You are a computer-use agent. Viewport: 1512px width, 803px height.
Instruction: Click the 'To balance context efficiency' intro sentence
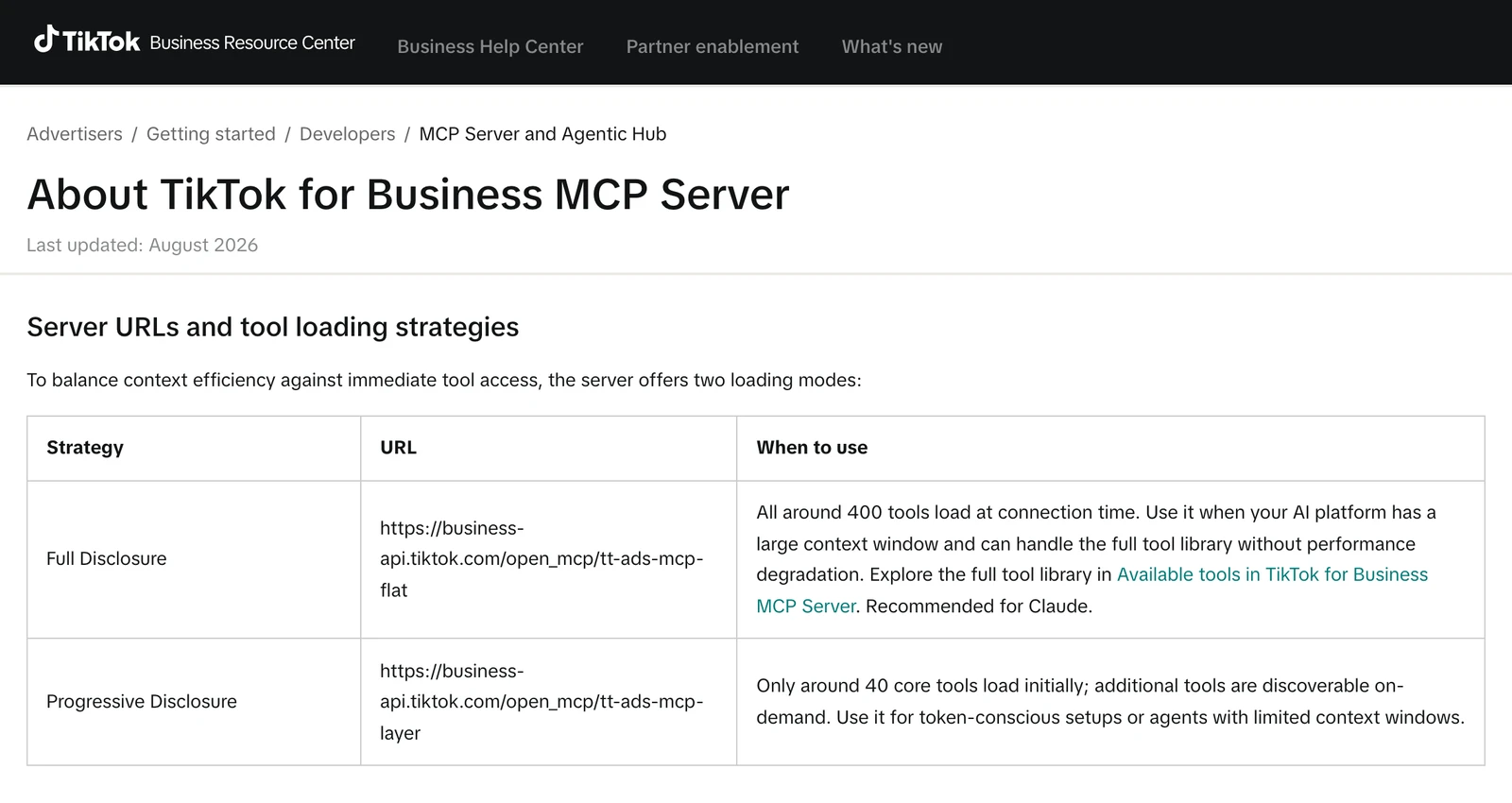pos(444,380)
